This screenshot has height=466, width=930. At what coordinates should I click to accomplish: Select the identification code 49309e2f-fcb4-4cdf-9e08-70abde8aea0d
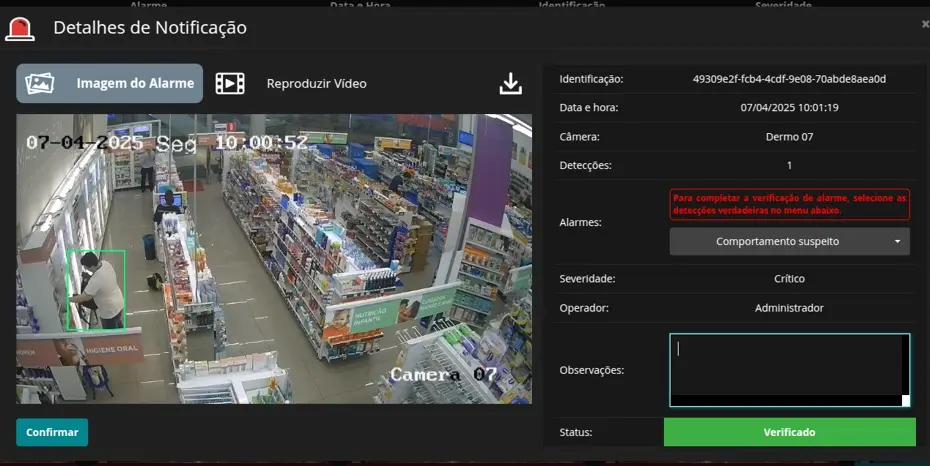point(789,79)
